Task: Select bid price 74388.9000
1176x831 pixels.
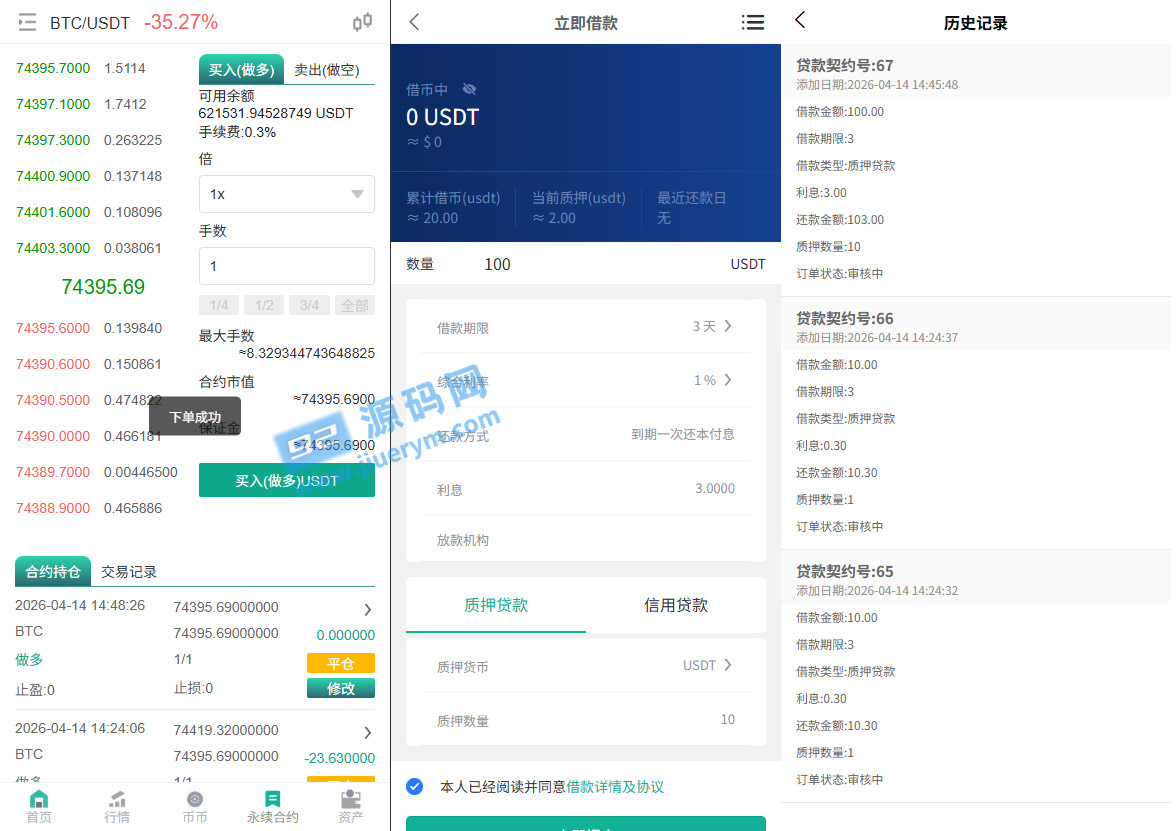Action: coord(52,508)
